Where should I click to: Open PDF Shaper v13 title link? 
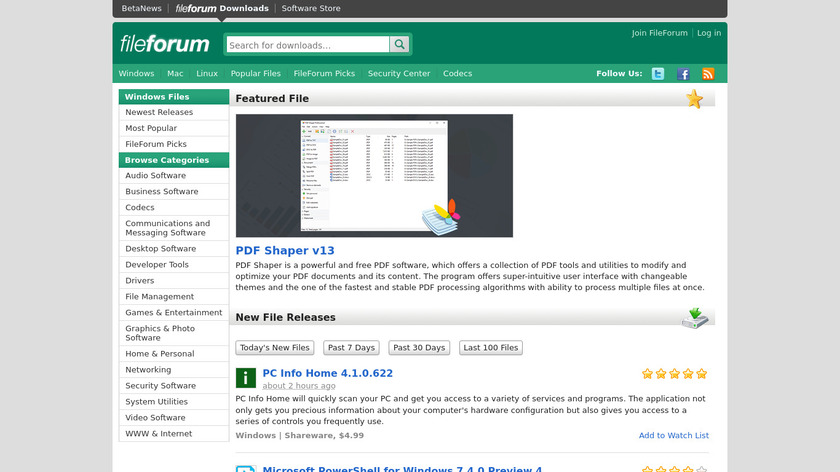click(x=285, y=250)
